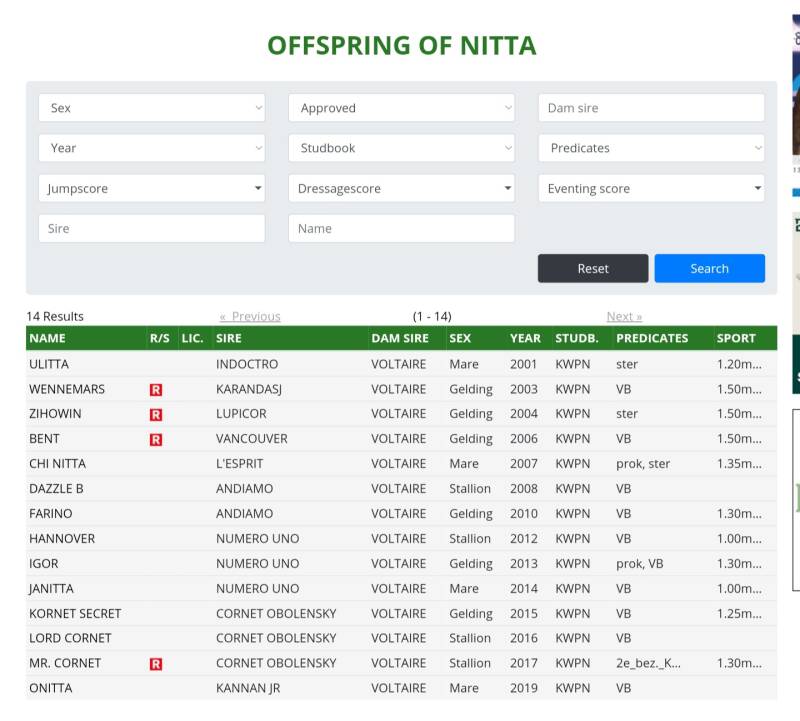Click the red R icon beside MR. CORNET
Viewport: 800px width, 721px height.
[156, 663]
